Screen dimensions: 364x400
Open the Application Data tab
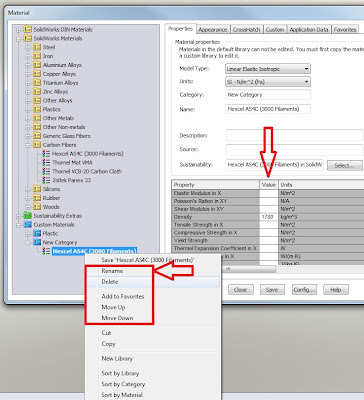(309, 29)
